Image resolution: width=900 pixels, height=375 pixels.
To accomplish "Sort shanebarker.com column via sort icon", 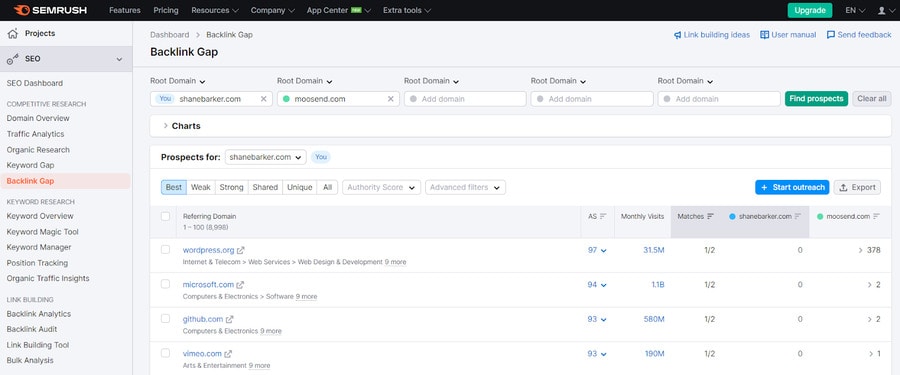I will [x=798, y=217].
